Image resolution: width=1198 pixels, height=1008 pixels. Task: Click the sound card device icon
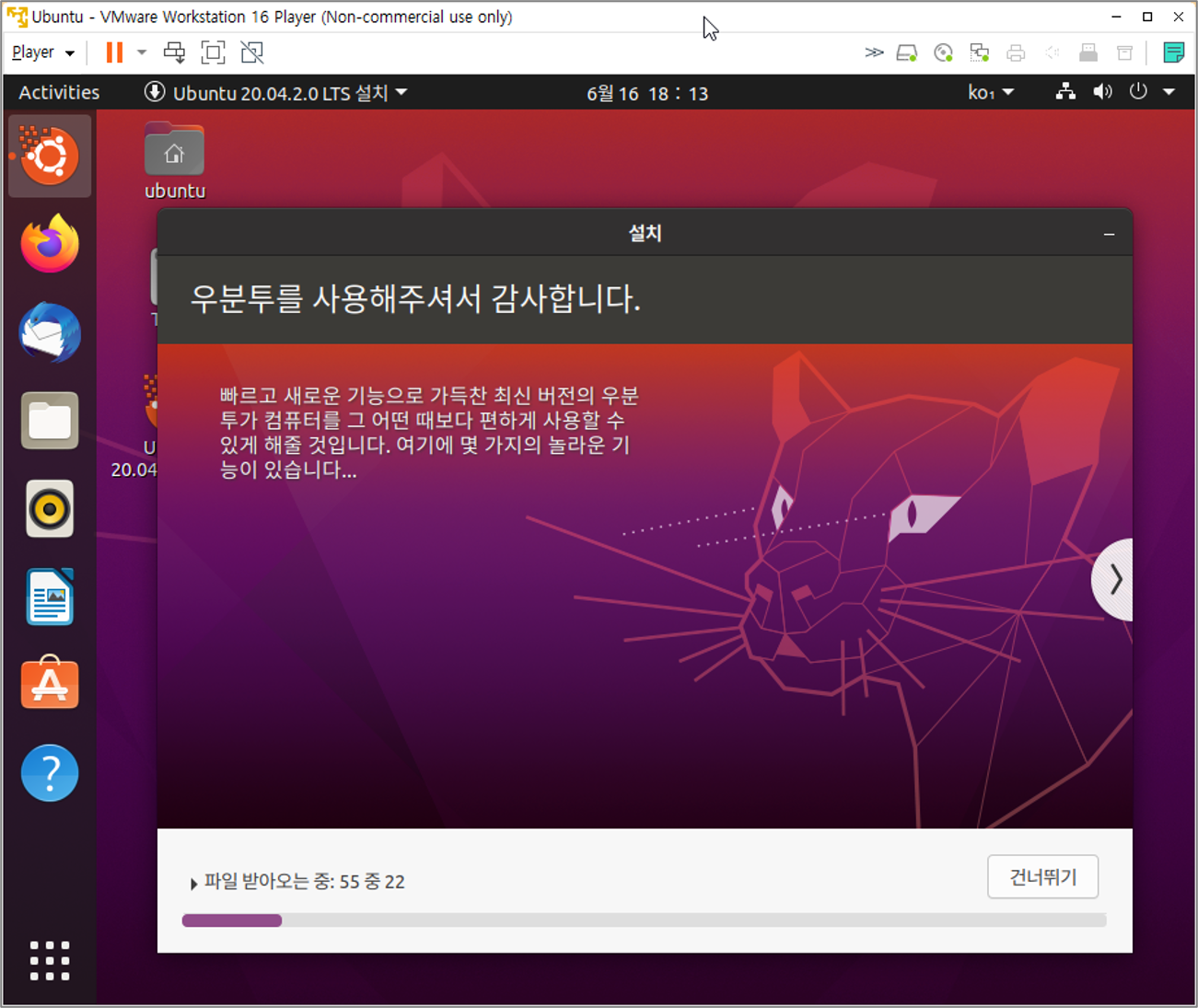click(x=1052, y=52)
